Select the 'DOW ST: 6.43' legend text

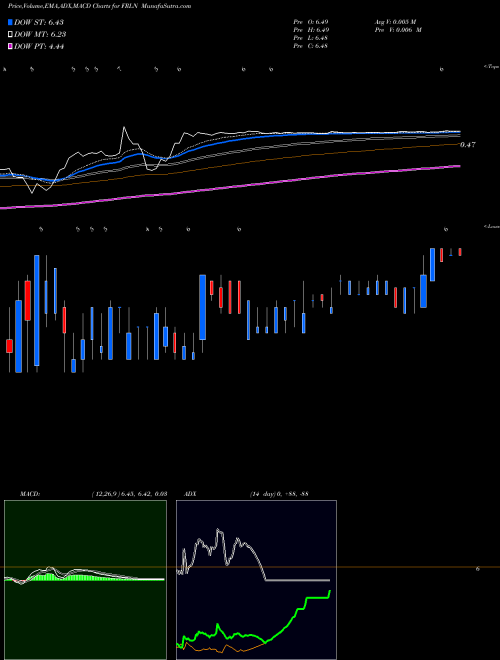39,22
